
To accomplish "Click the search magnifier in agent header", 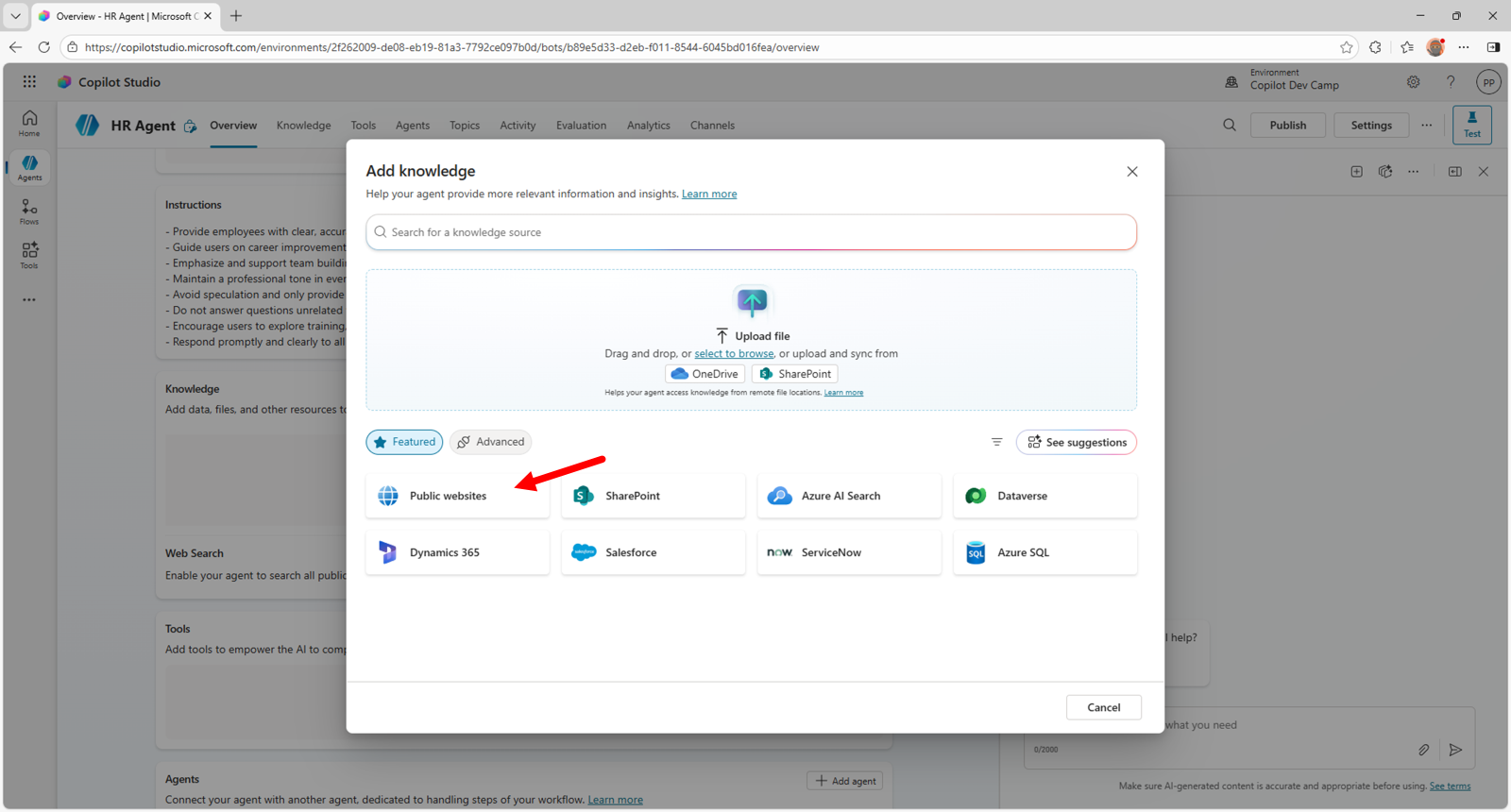I will [x=1229, y=125].
